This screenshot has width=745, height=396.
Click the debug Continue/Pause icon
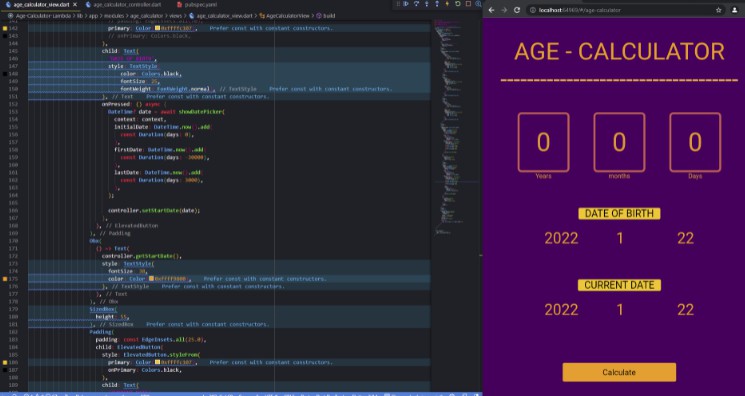pyautogui.click(x=406, y=4)
